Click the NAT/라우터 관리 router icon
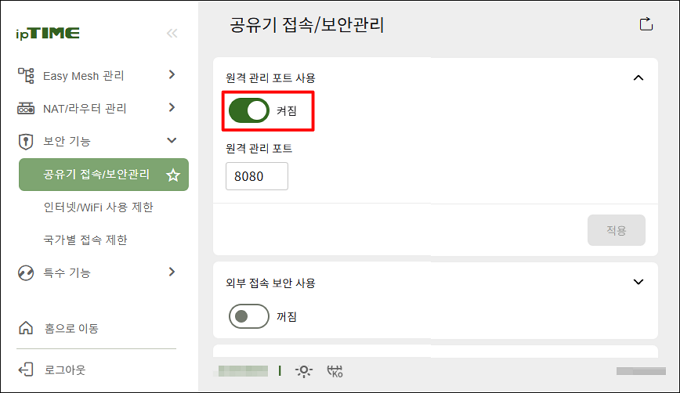 tap(26, 108)
